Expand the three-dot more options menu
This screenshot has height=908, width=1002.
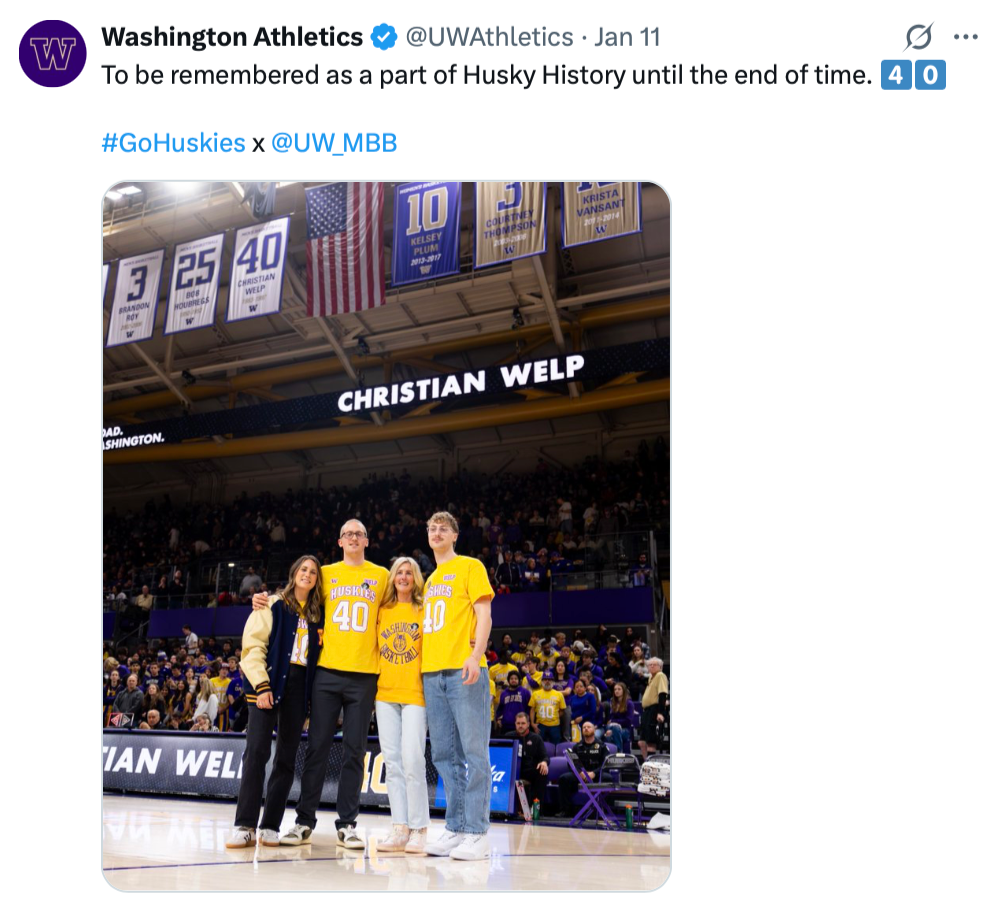[965, 38]
